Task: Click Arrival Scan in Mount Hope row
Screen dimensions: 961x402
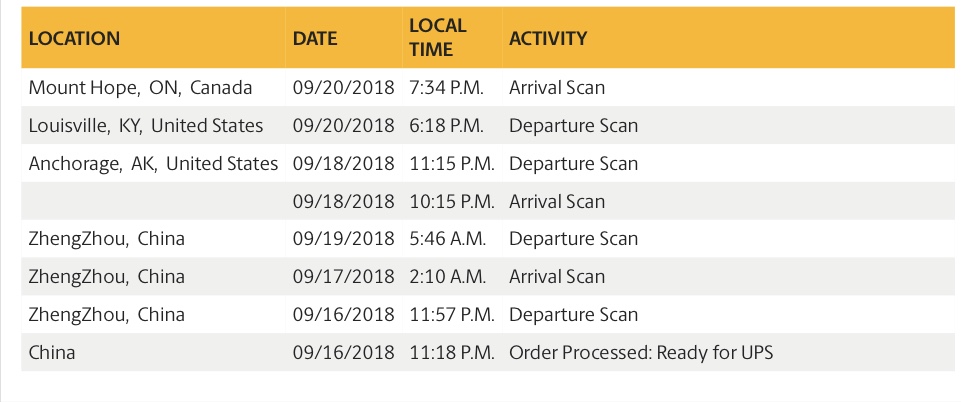Action: coord(557,88)
